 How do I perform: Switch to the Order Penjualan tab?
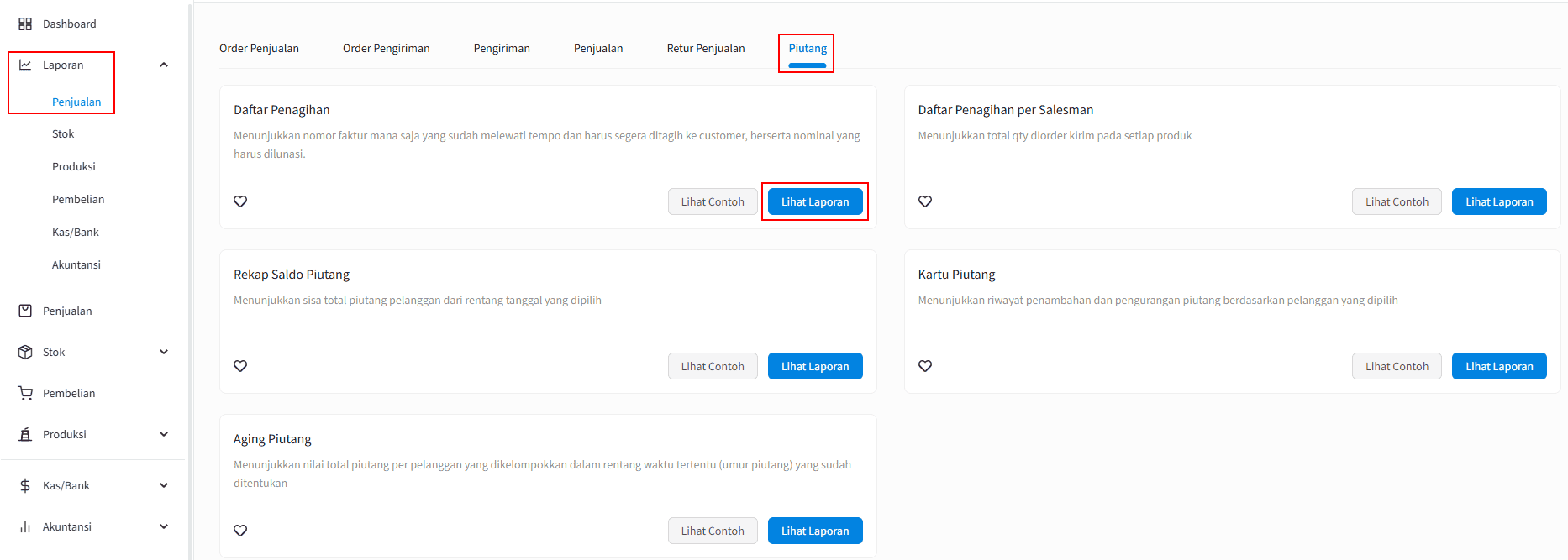[x=259, y=49]
